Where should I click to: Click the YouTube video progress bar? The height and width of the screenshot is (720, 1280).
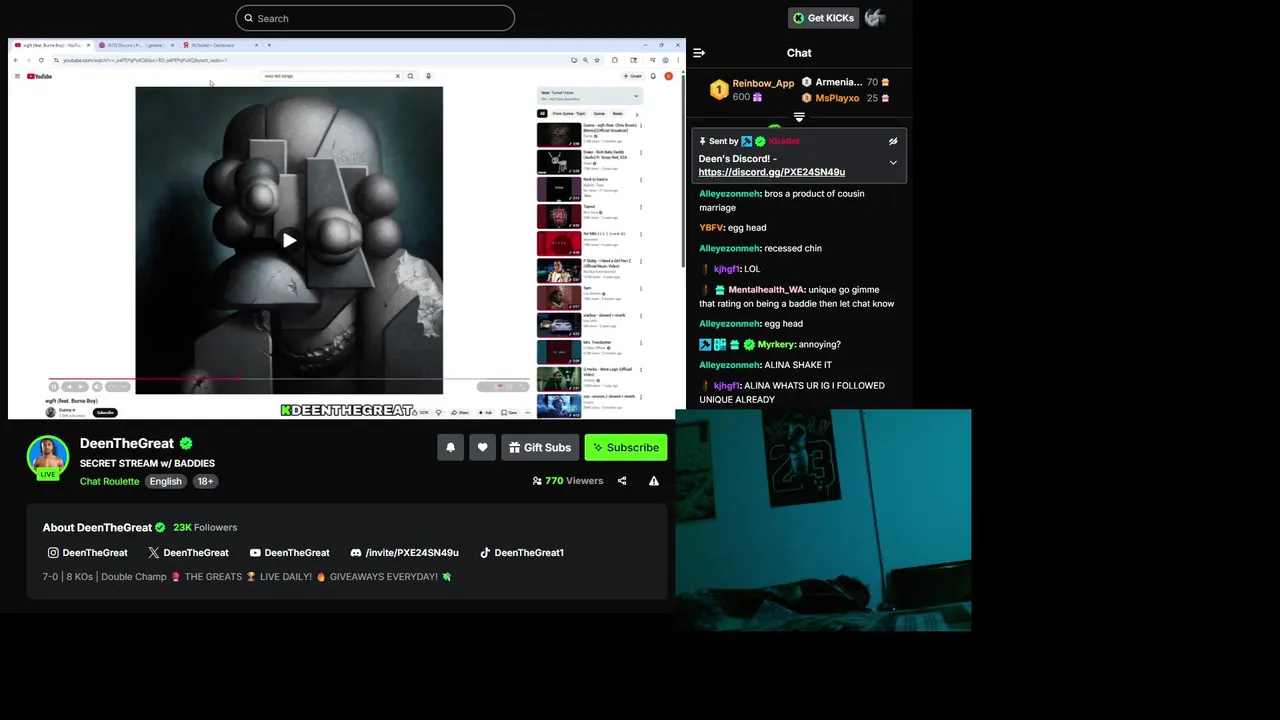coord(289,379)
